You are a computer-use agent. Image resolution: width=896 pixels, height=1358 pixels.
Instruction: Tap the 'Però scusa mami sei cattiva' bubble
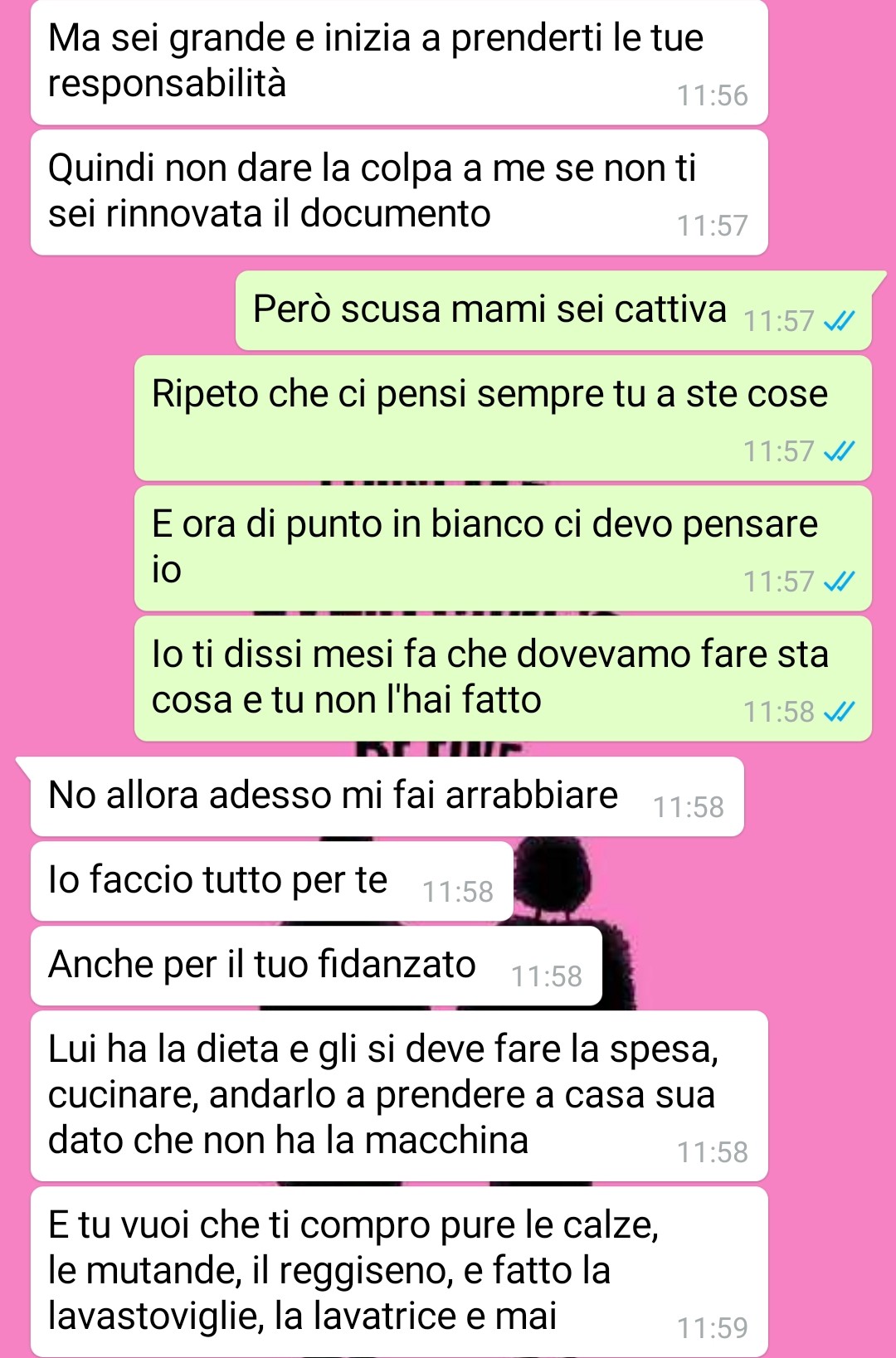coord(553,310)
